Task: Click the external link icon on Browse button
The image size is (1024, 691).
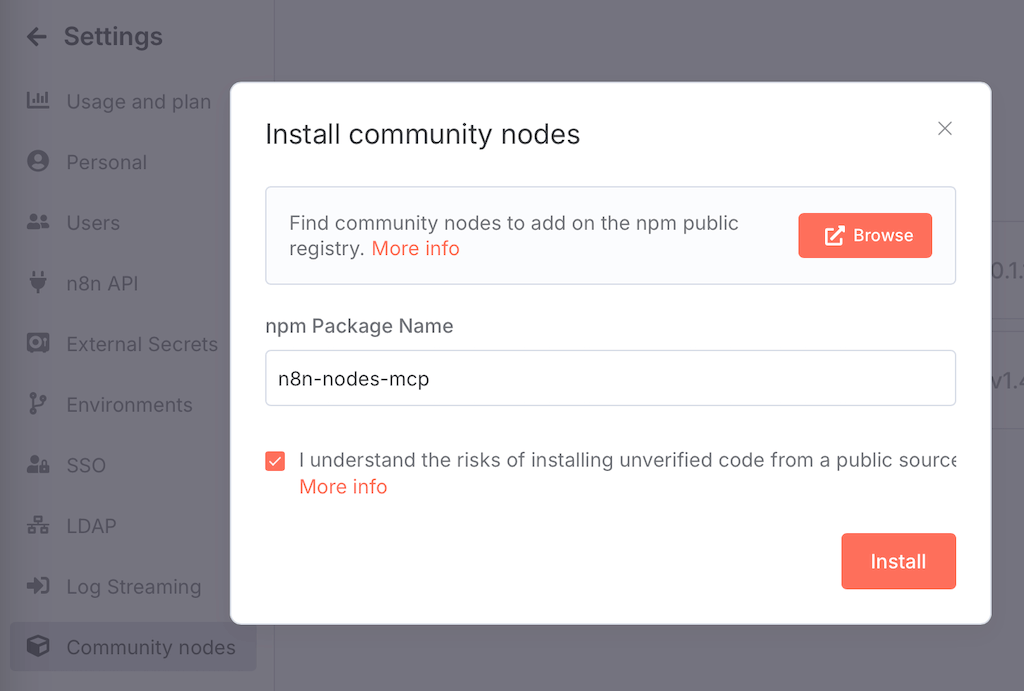Action: click(834, 236)
